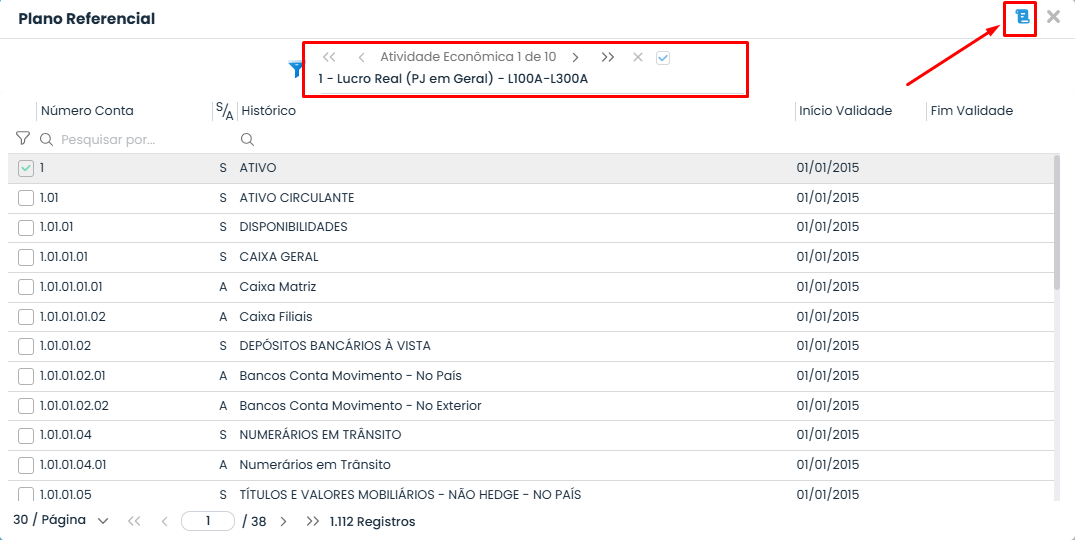Viewport: 1075px width, 540px height.
Task: Check the box for Bancos Conta Movimento - No Exterior
Action: point(25,406)
